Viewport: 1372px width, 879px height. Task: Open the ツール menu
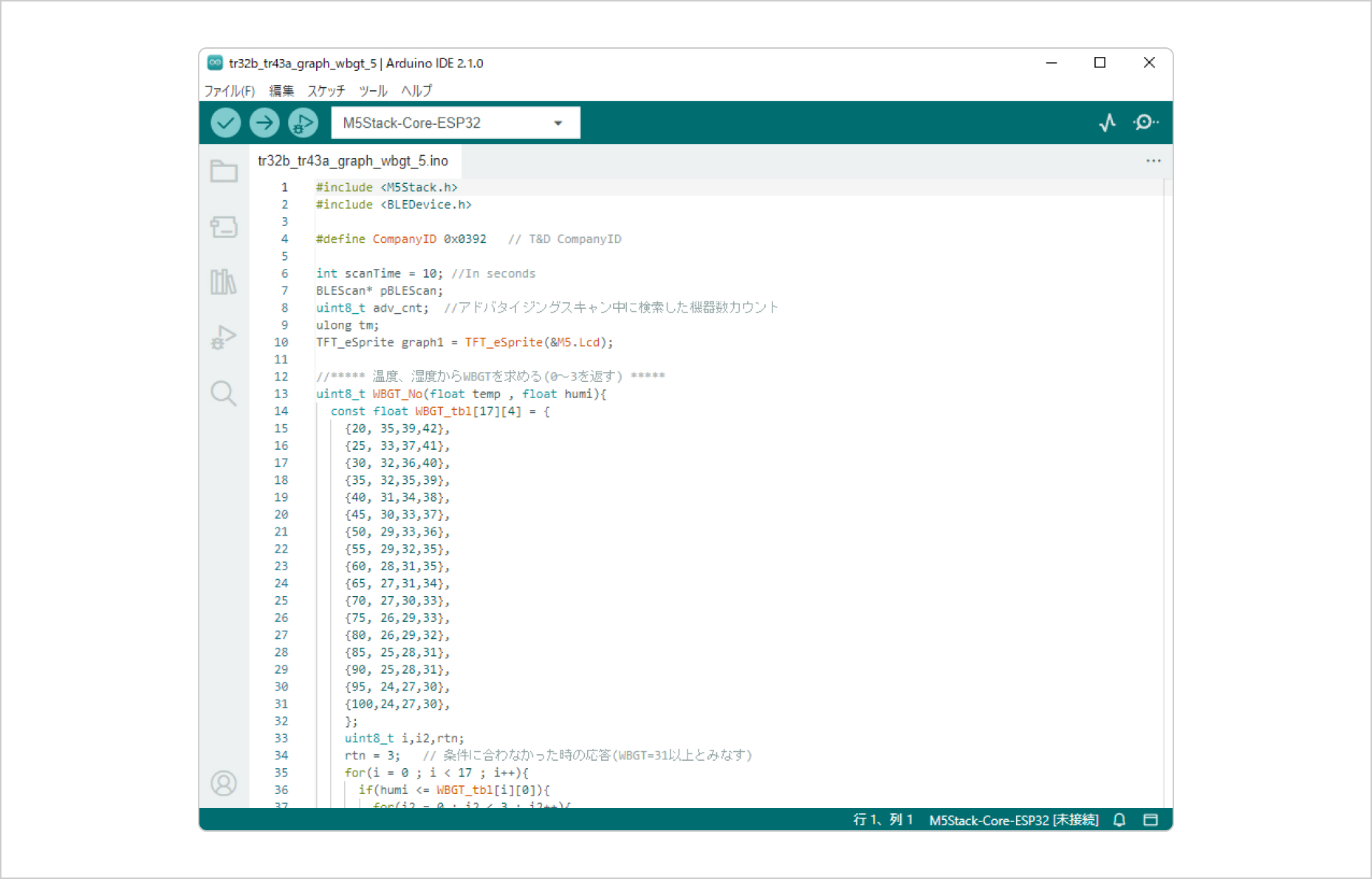point(373,91)
